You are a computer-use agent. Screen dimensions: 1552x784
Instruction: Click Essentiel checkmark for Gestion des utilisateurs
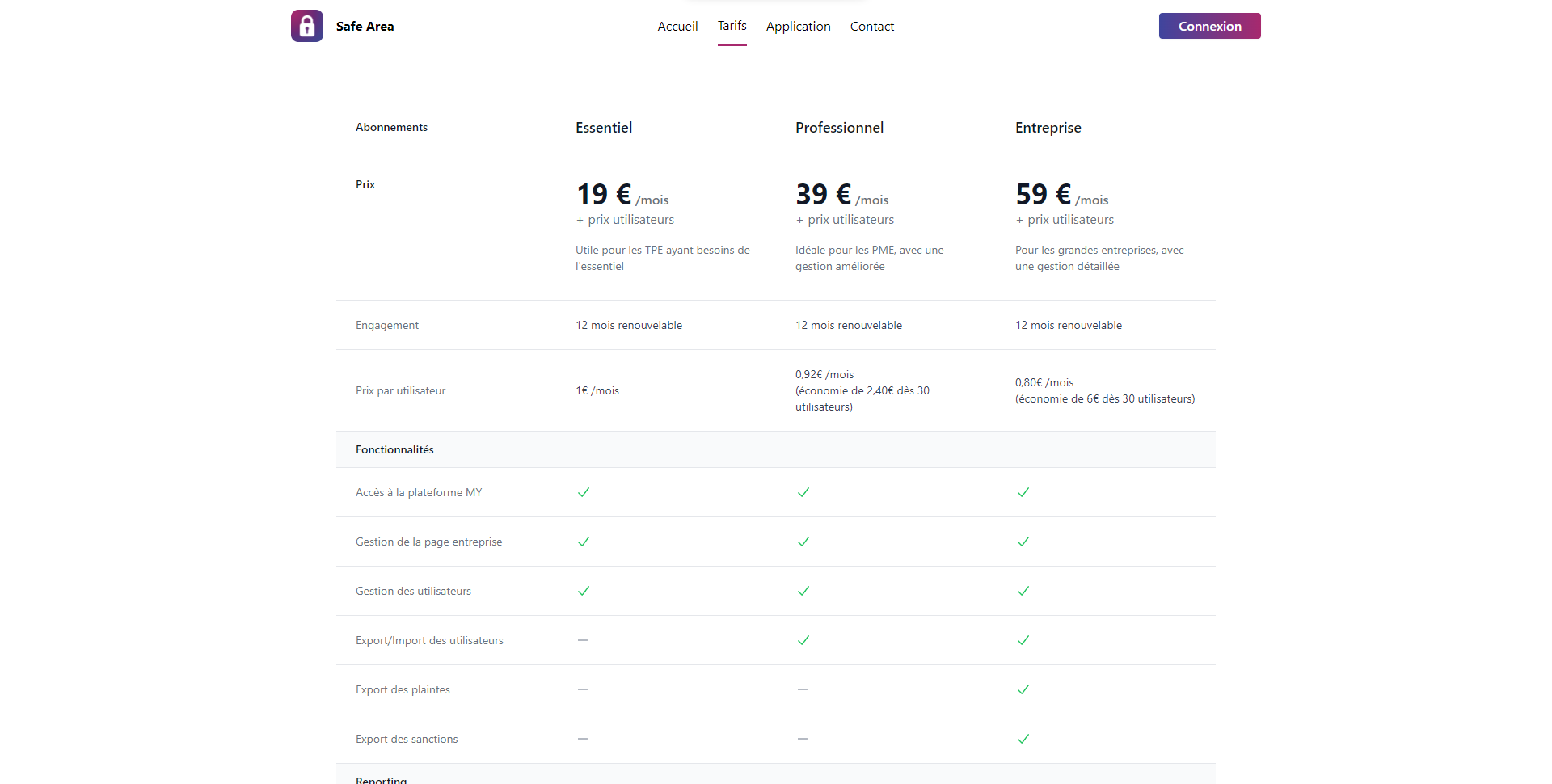pos(584,591)
